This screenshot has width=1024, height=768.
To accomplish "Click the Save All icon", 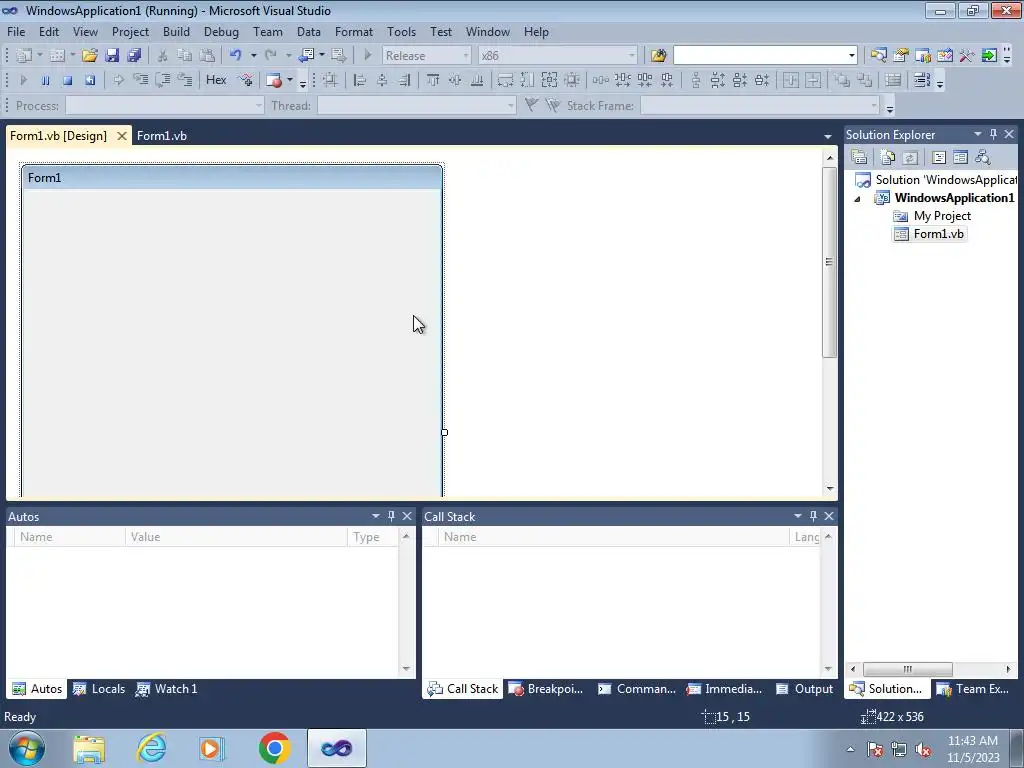I will coord(134,56).
